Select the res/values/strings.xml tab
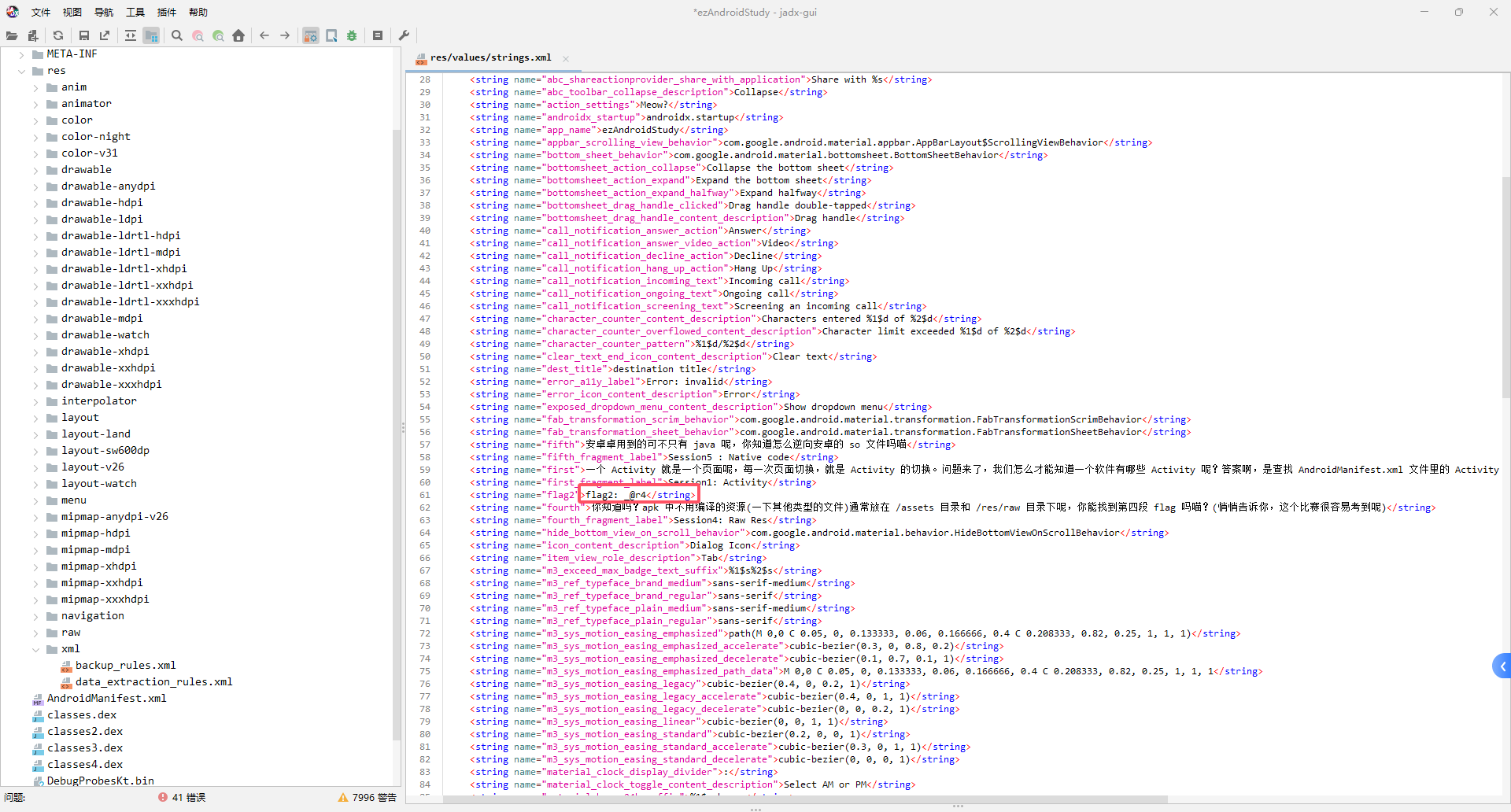 (490, 57)
